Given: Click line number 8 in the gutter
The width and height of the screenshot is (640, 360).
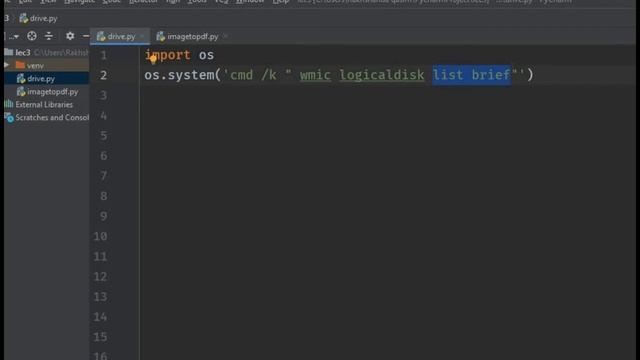Looking at the screenshot, I should click(104, 196).
